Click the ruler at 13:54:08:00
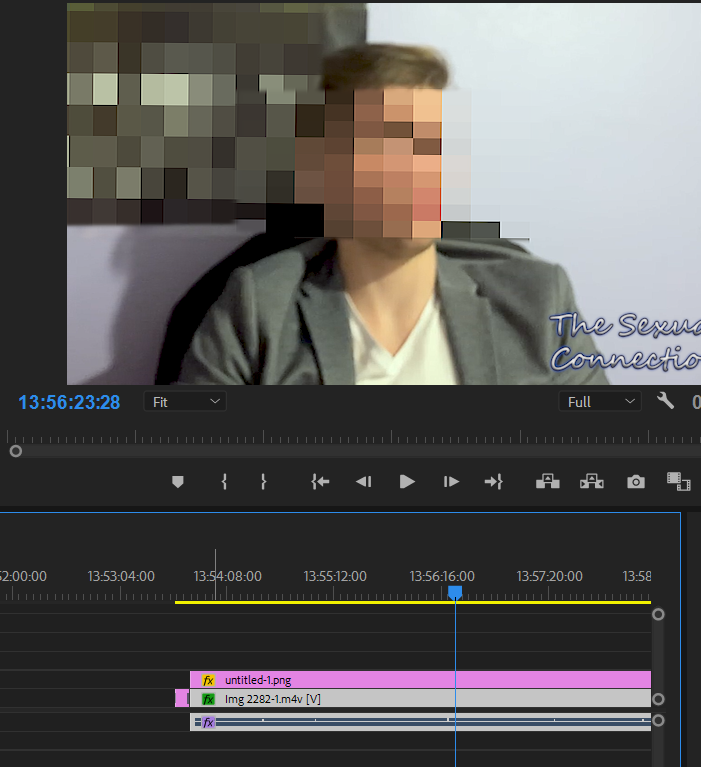701x767 pixels. coord(227,576)
